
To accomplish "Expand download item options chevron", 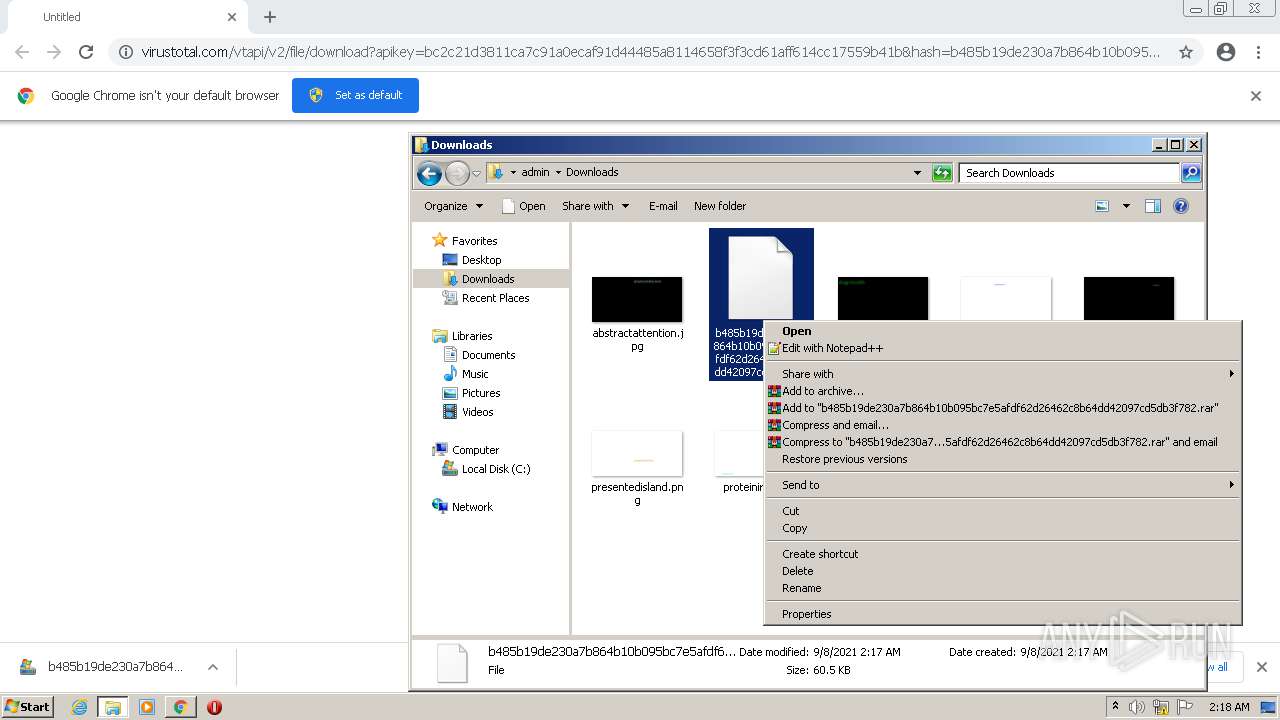I will [x=212, y=667].
